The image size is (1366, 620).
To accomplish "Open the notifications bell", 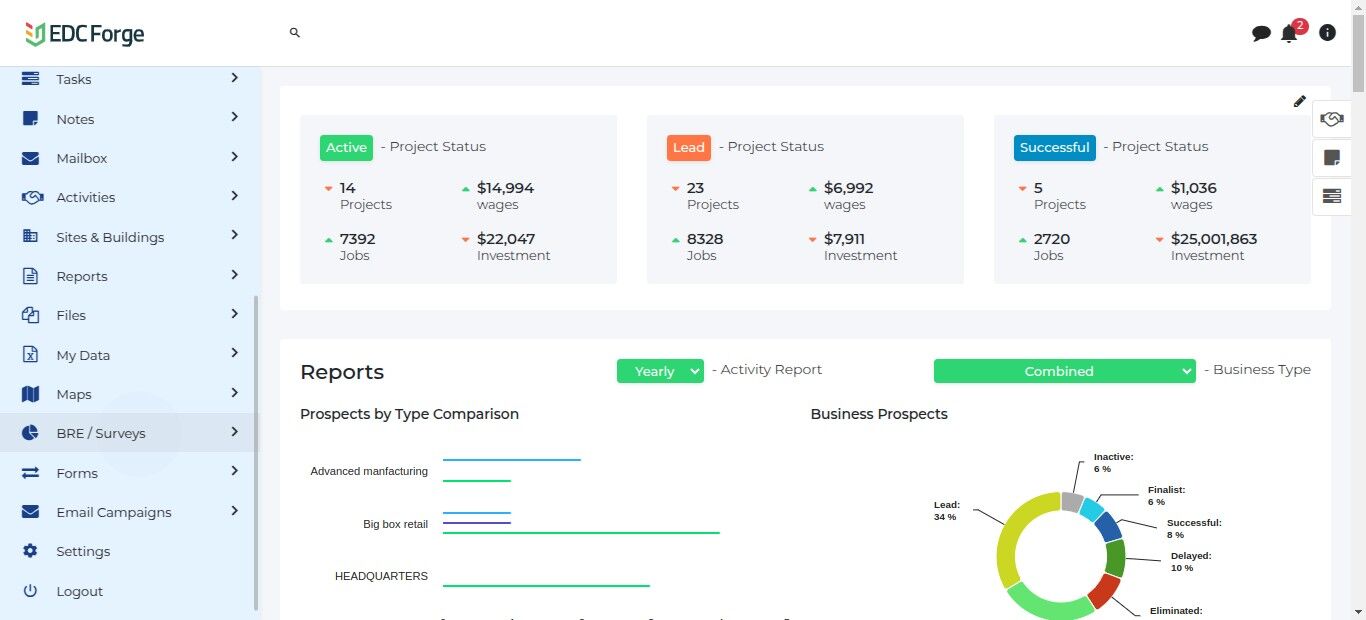I will pos(1289,33).
